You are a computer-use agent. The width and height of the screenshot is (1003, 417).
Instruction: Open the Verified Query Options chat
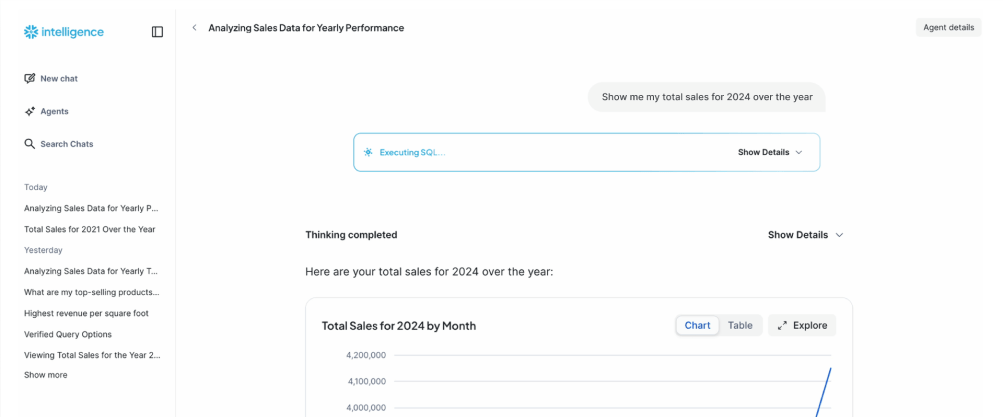pos(68,334)
